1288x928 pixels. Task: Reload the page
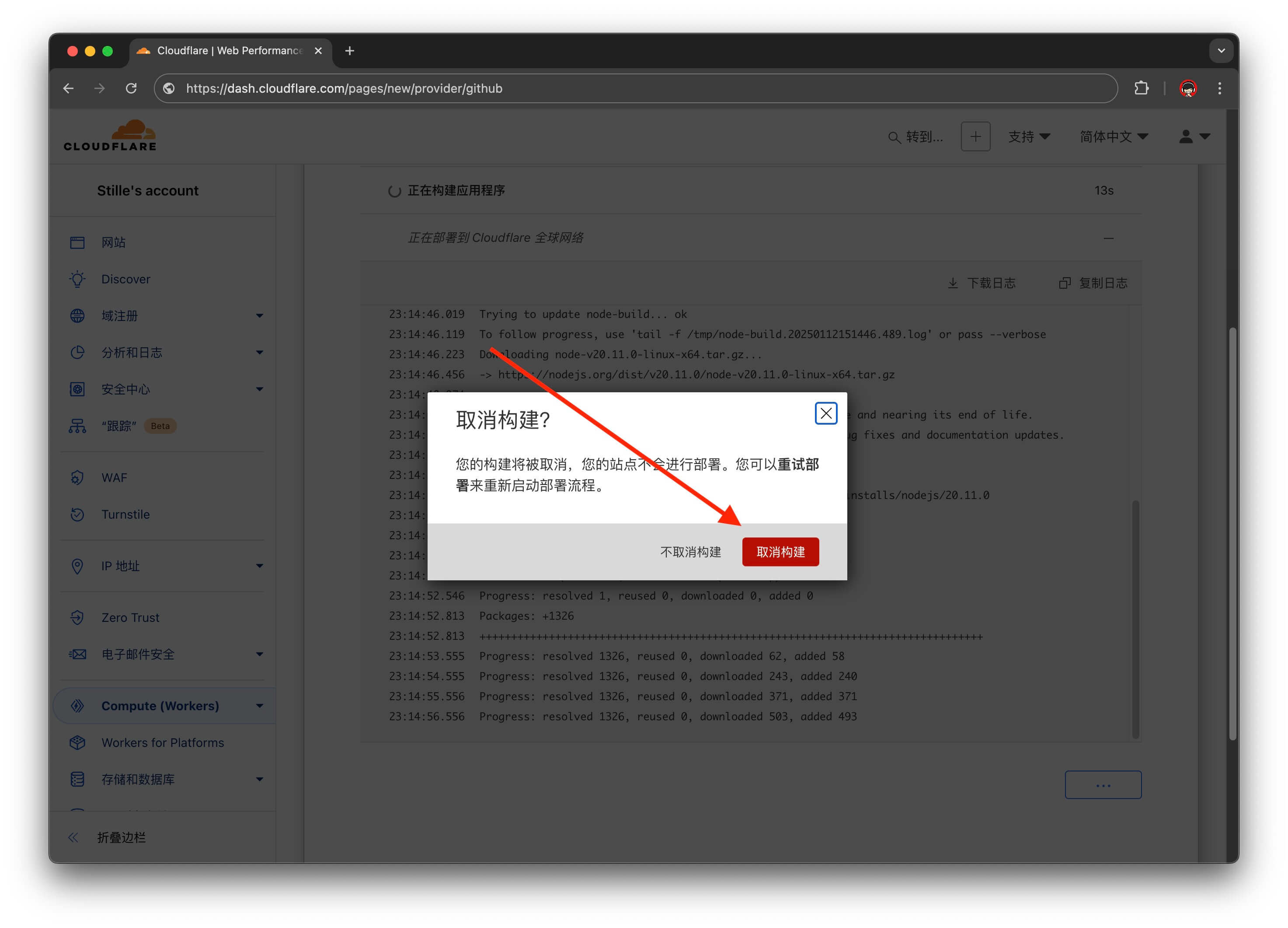pos(131,89)
